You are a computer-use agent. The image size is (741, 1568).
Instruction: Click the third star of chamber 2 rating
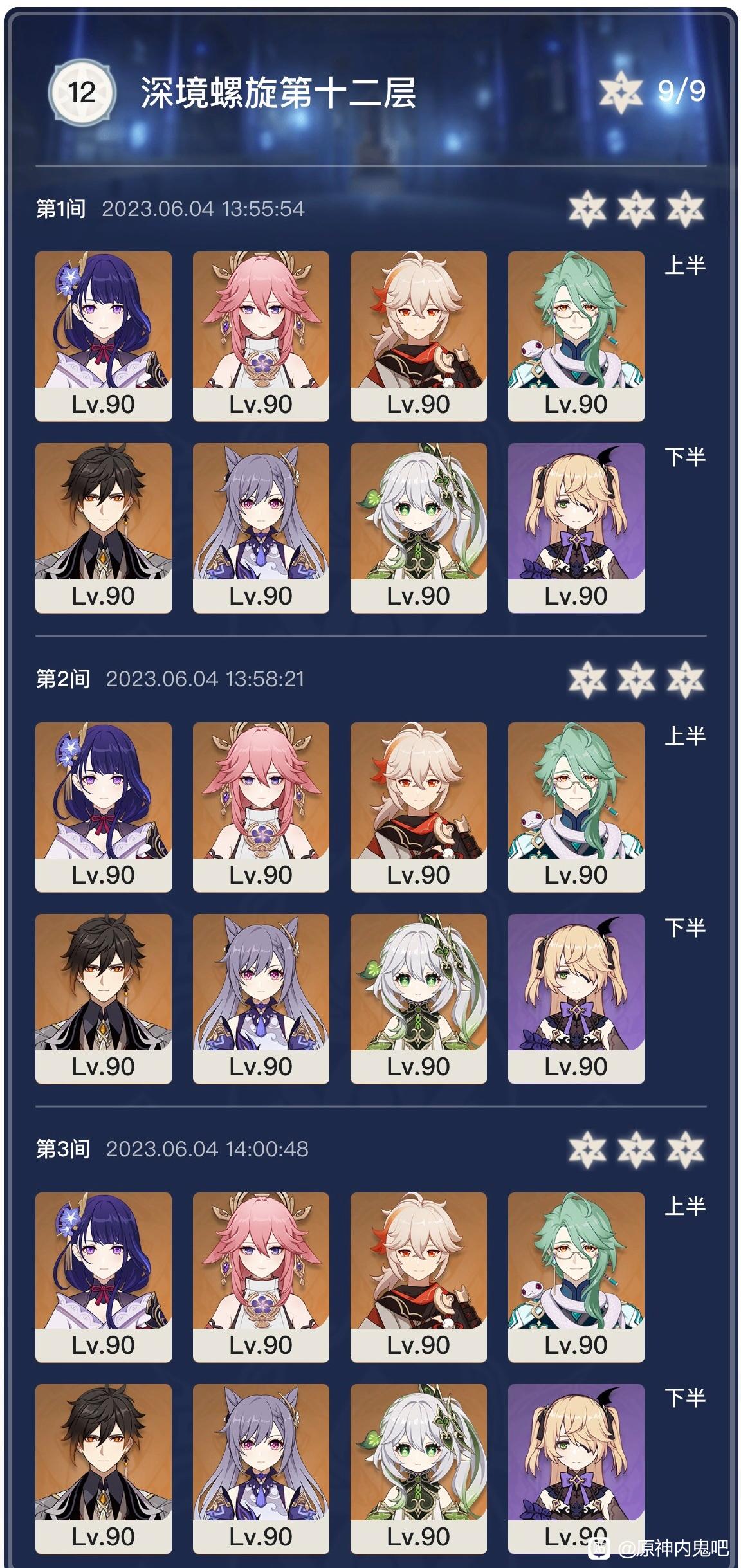click(x=686, y=680)
